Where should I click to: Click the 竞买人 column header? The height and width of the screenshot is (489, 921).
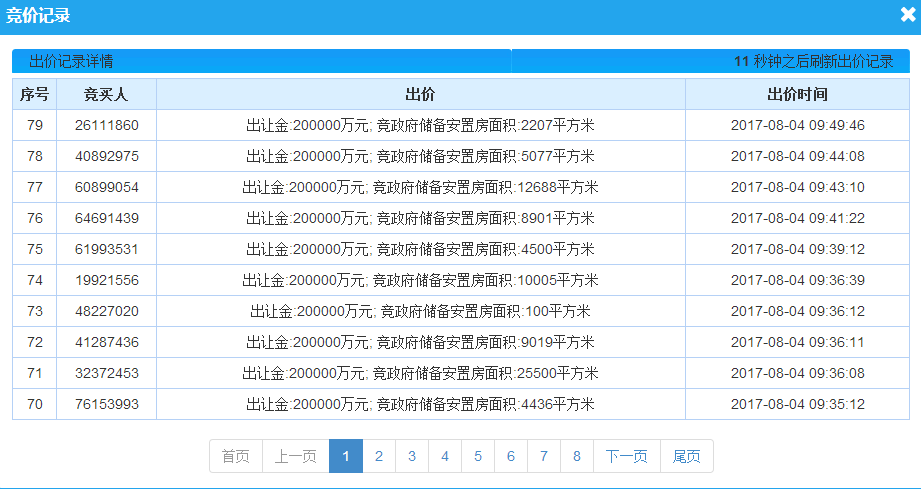106,95
